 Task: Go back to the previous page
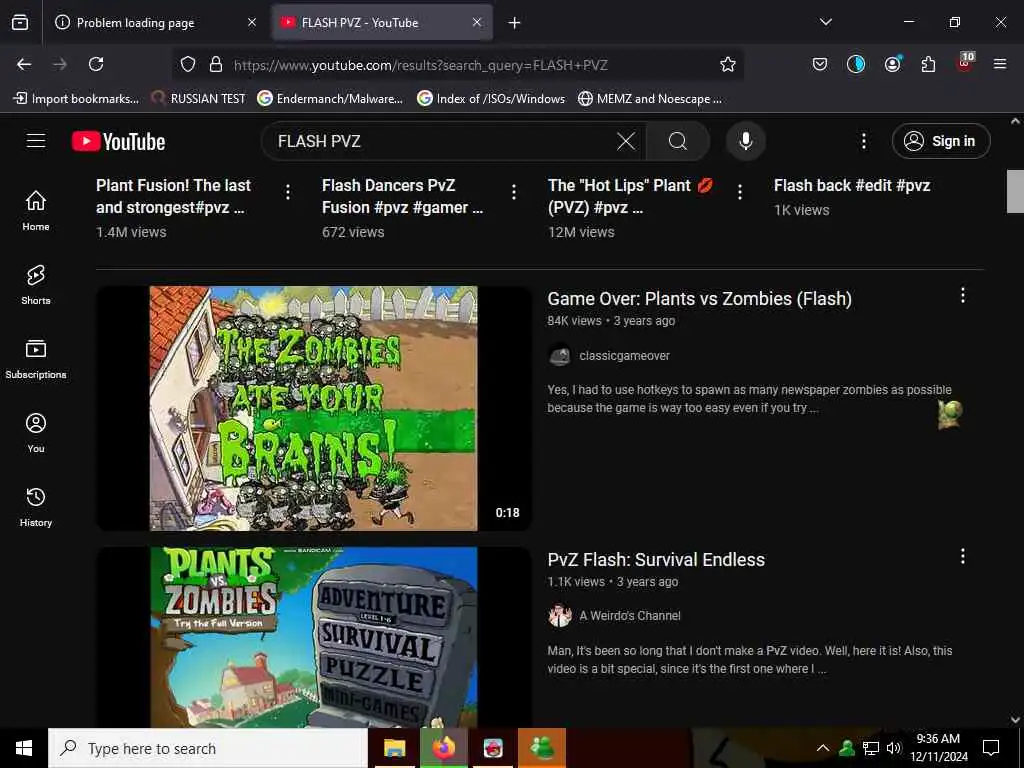point(24,64)
